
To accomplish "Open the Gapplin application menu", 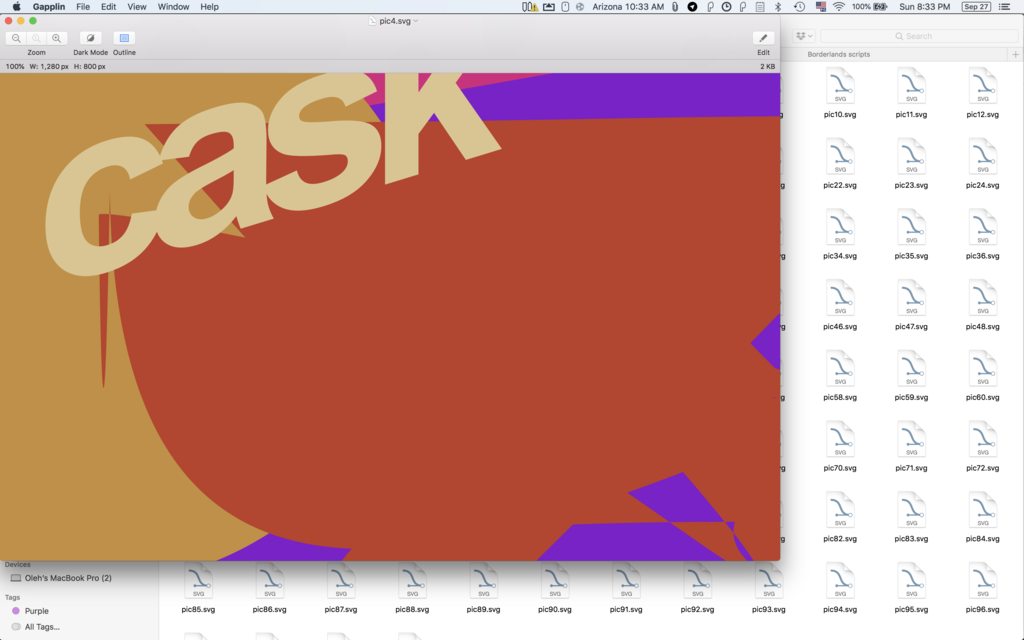I will pyautogui.click(x=49, y=7).
